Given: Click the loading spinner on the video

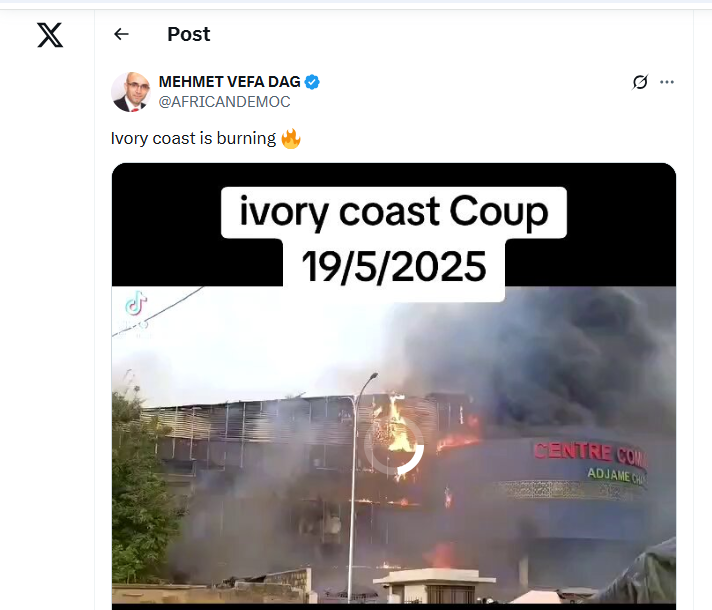Looking at the screenshot, I should [394, 447].
